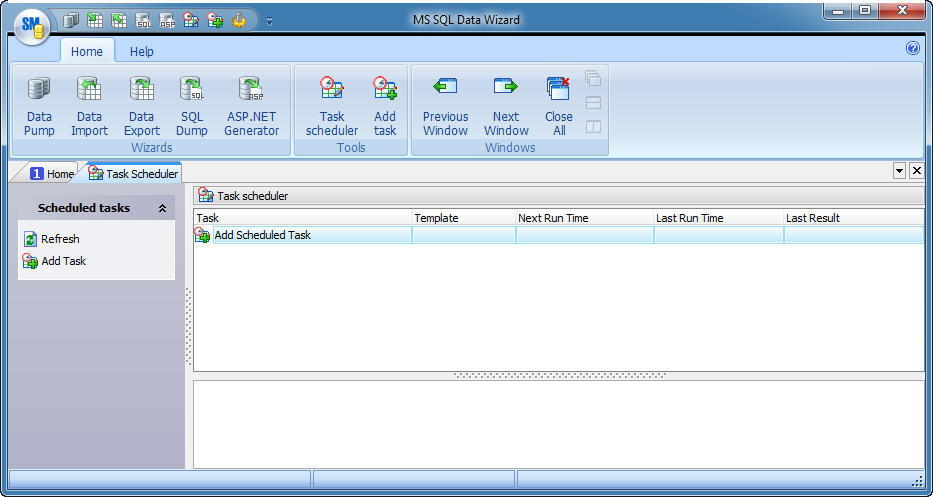The width and height of the screenshot is (933, 497).
Task: Click the Template column header
Action: point(464,218)
